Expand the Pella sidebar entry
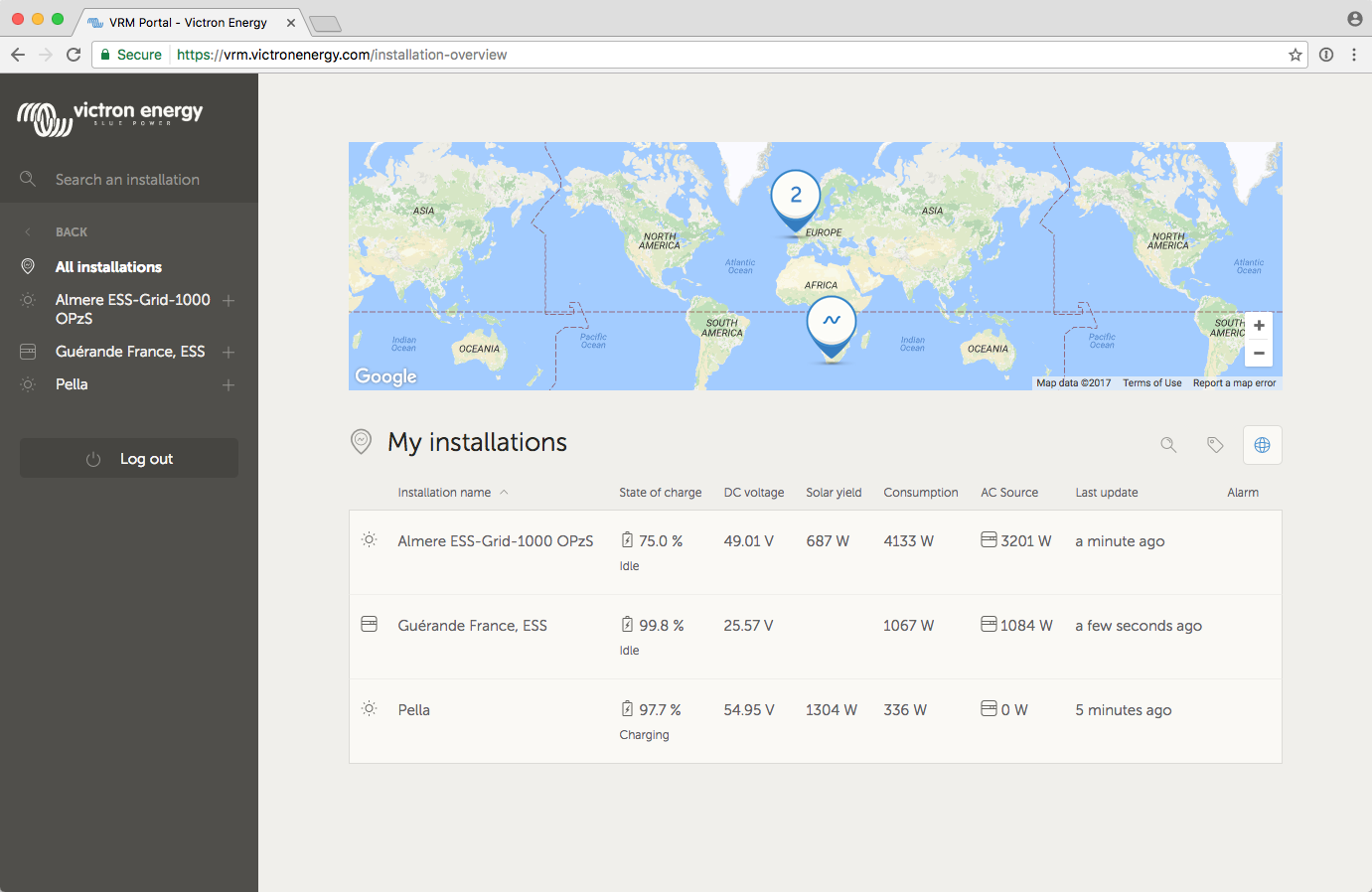The image size is (1372, 892). click(229, 384)
